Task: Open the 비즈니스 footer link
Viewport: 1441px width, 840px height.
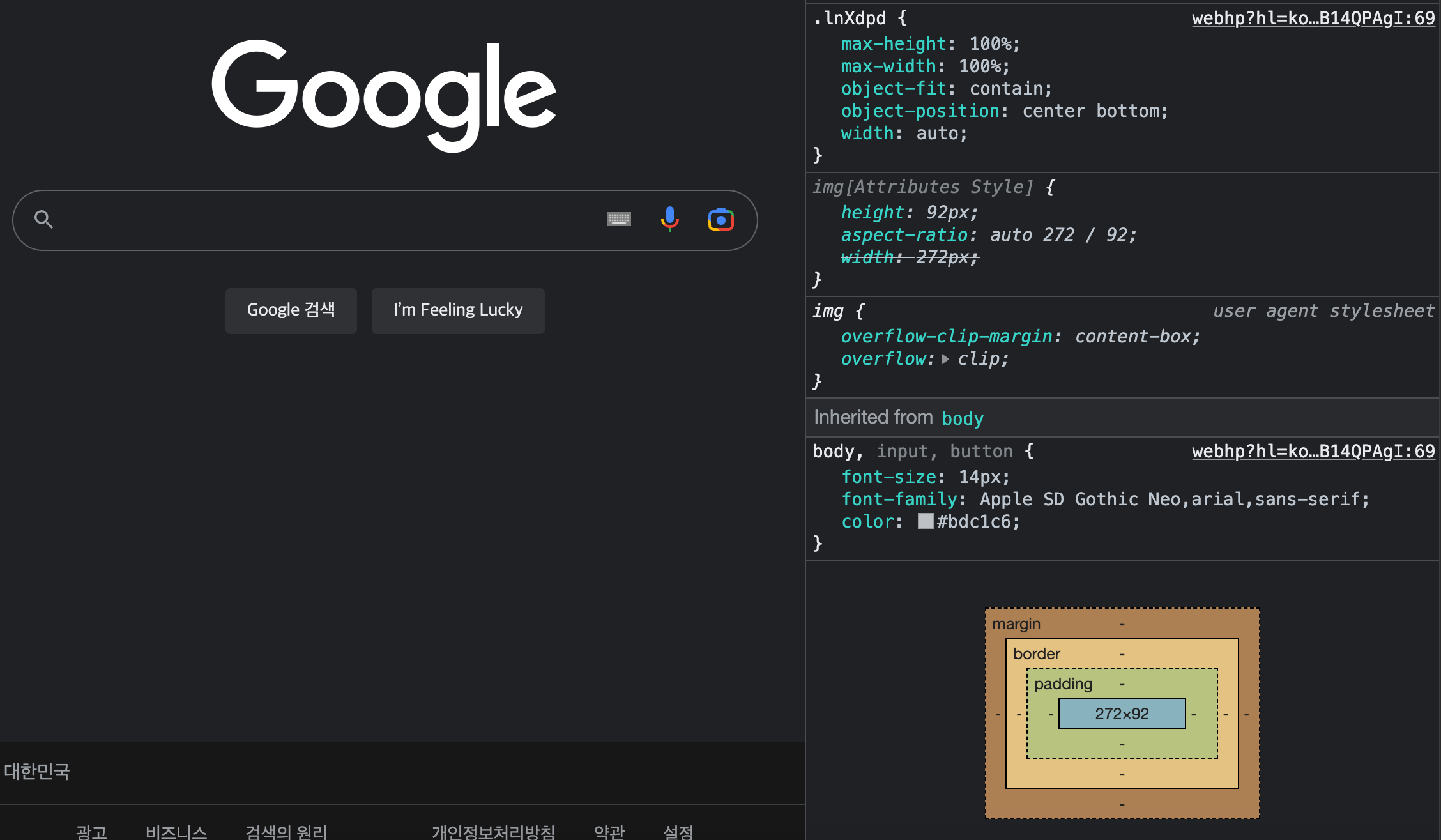Action: coord(176,831)
